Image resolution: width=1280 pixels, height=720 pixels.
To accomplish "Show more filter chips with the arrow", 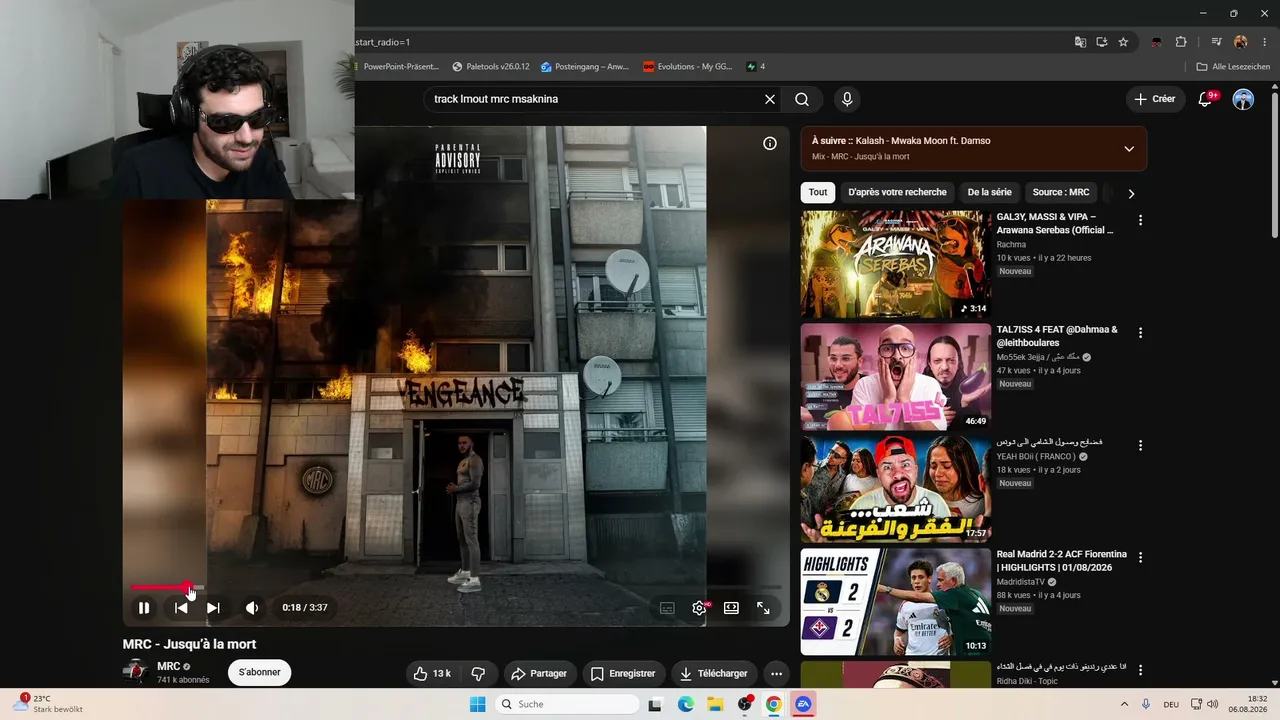I will [x=1131, y=193].
